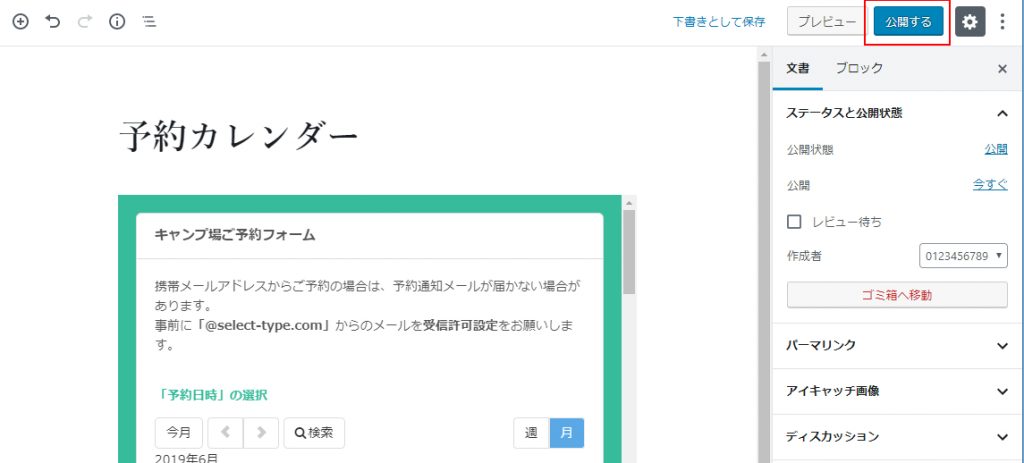Select the 文書 tab
The image size is (1024, 463).
797,69
